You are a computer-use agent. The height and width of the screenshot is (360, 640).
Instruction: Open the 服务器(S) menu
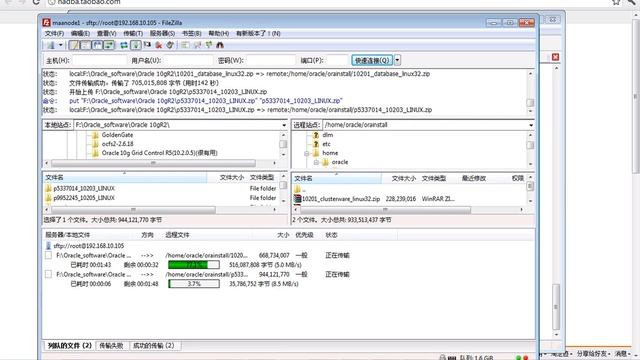(x=162, y=33)
